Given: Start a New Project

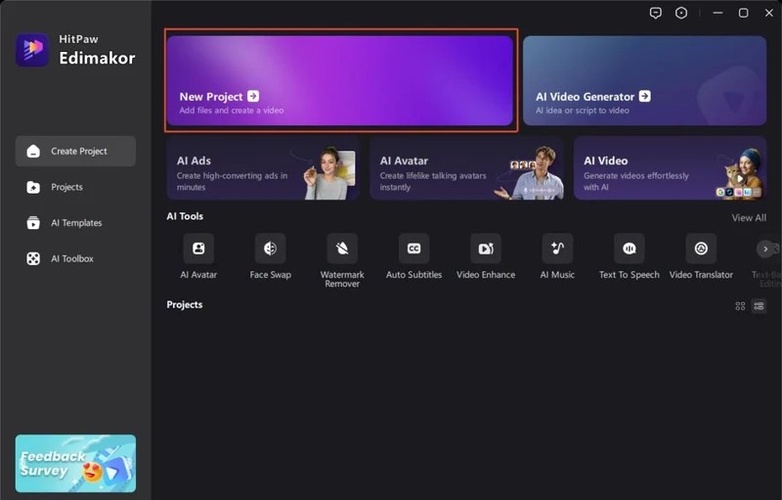Looking at the screenshot, I should [340, 80].
